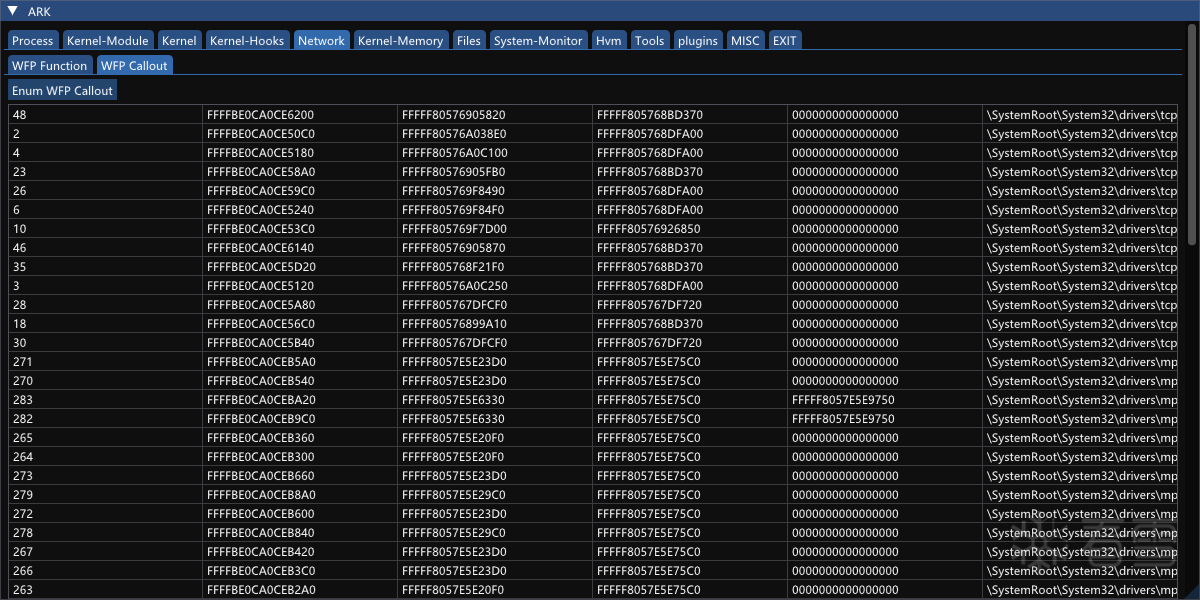Click address FFFFBE0CA0CEB300
Screen dimensions: 1200x600
coord(300,457)
